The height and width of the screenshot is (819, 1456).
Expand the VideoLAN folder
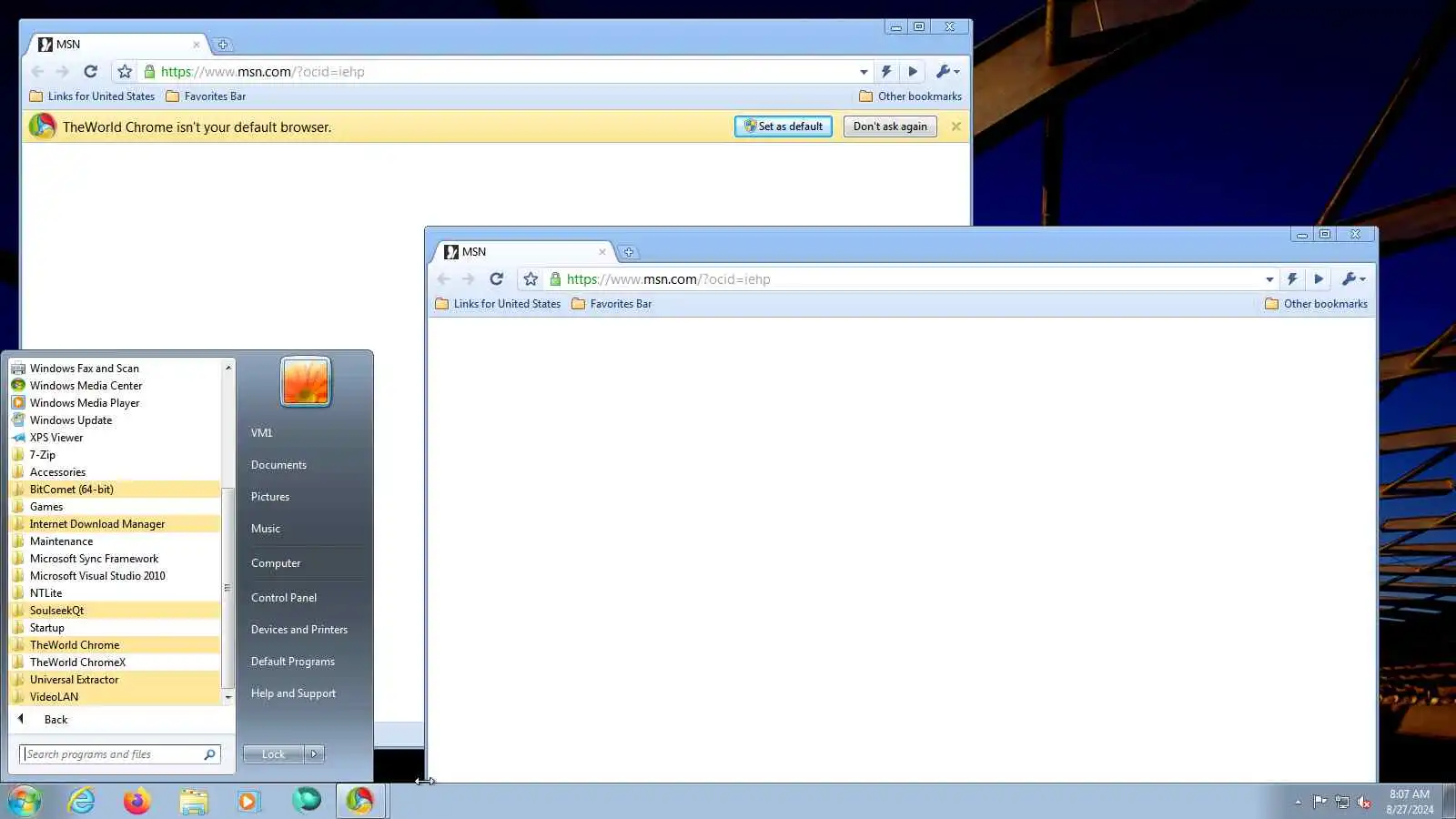tap(115, 697)
